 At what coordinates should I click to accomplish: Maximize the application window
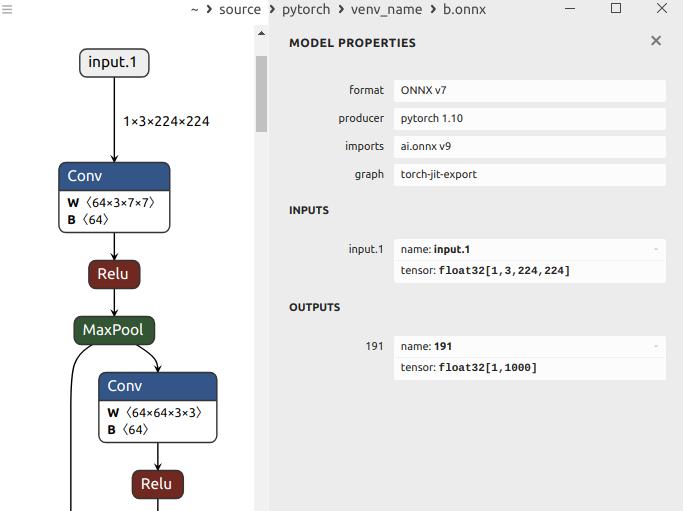616,9
